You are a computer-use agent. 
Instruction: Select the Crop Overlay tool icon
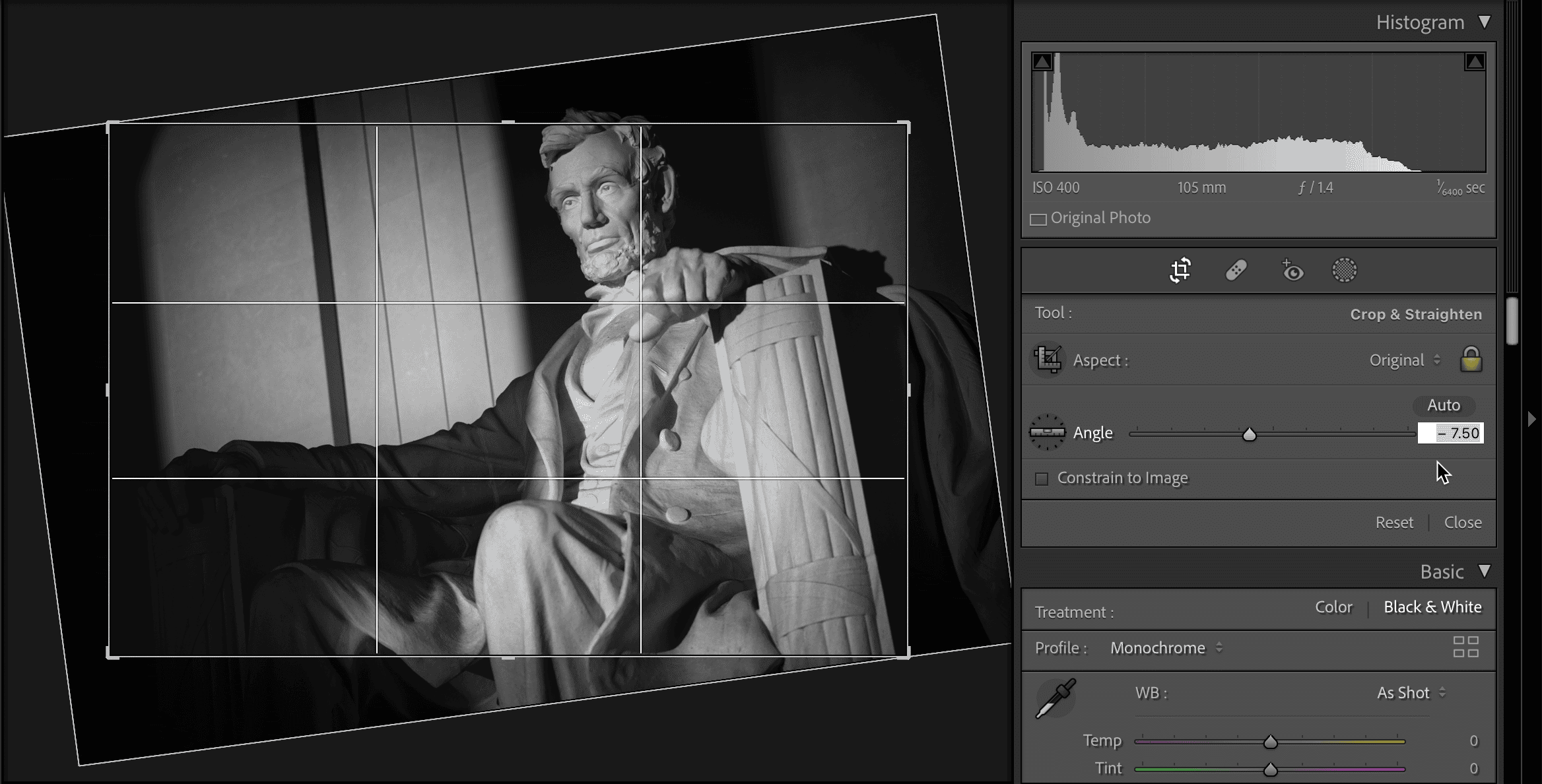tap(1180, 271)
